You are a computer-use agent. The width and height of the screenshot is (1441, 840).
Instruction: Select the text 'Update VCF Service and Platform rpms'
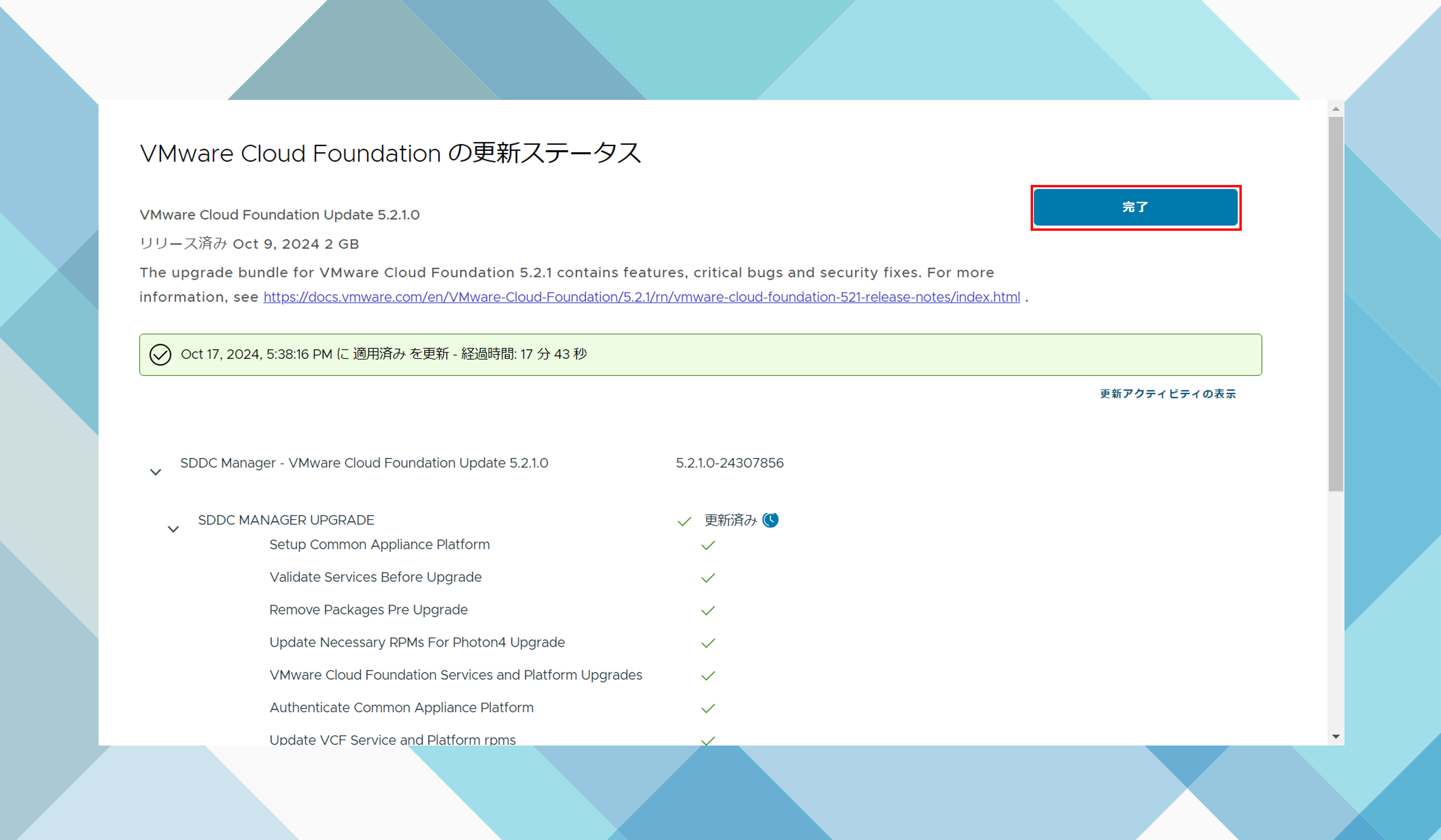[392, 739]
